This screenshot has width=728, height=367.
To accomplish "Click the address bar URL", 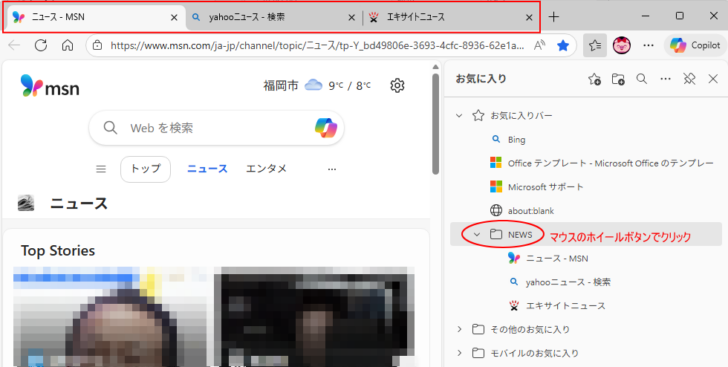I will click(318, 46).
